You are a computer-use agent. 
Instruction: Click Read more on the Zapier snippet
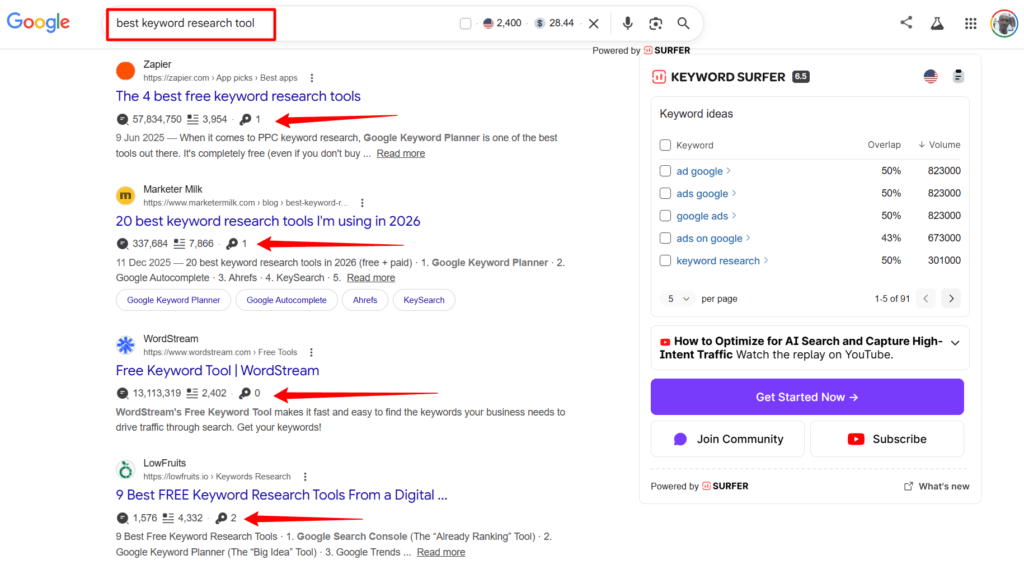point(400,154)
